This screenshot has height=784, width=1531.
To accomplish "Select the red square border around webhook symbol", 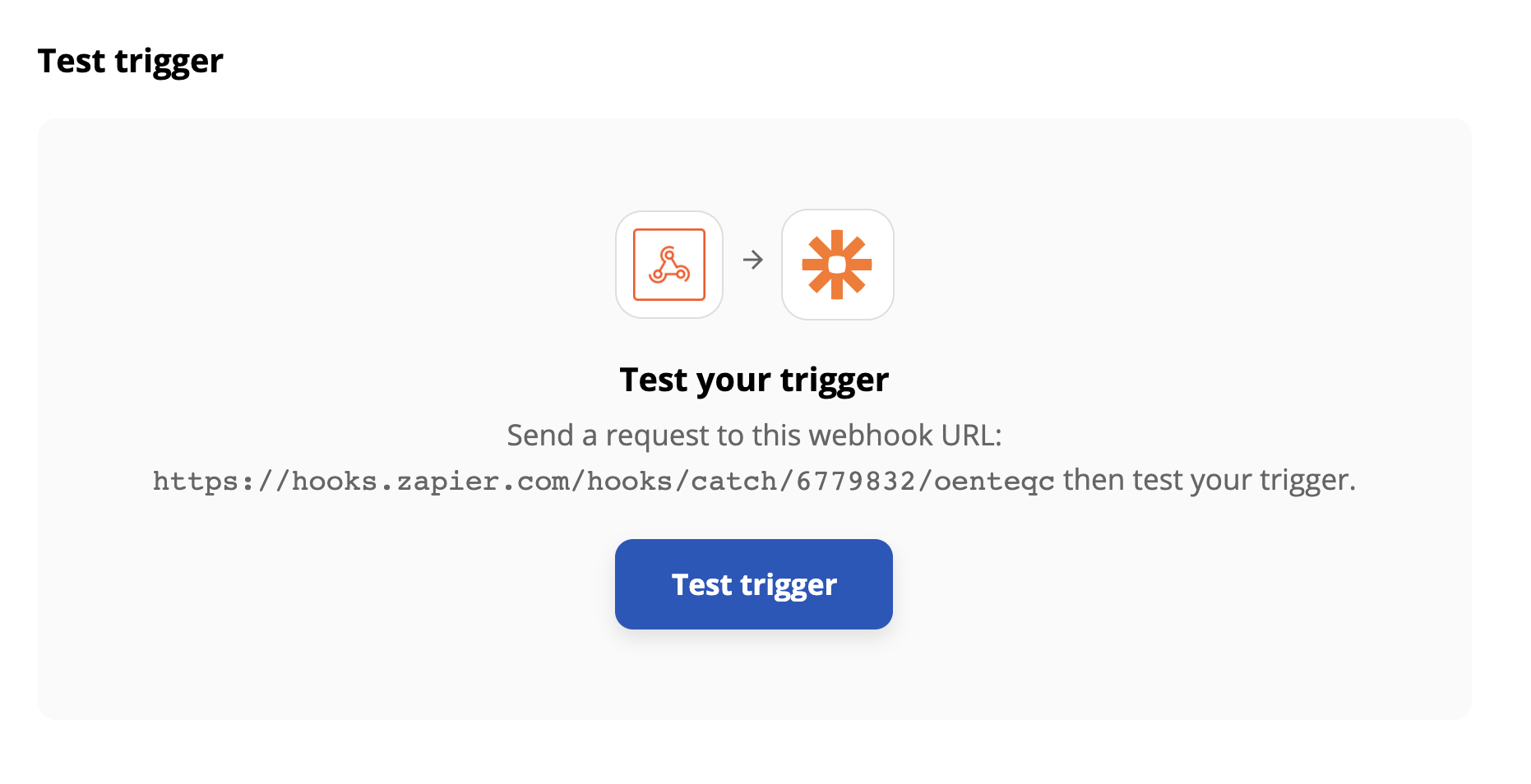I will pyautogui.click(x=669, y=265).
